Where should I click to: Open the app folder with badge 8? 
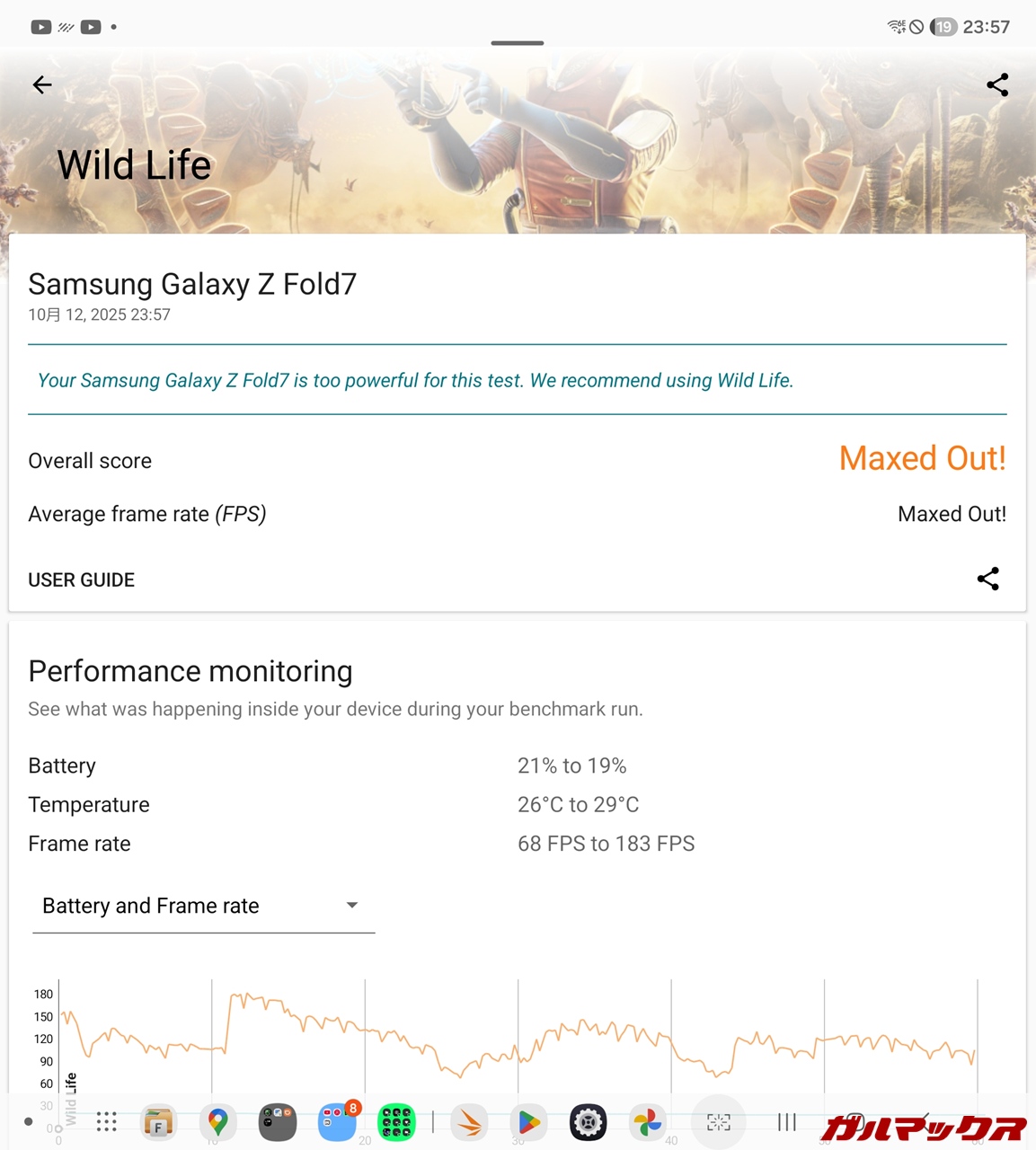[x=337, y=1122]
